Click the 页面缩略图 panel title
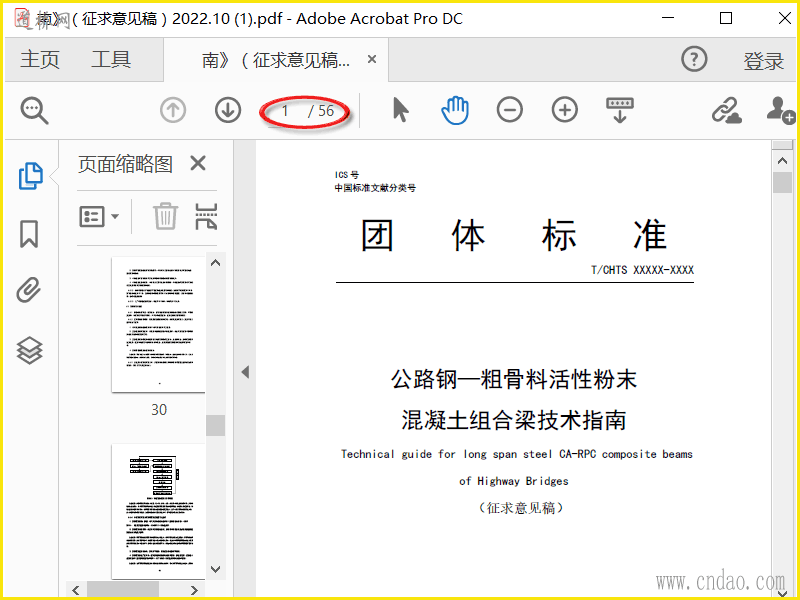This screenshot has width=800, height=600. (125, 164)
